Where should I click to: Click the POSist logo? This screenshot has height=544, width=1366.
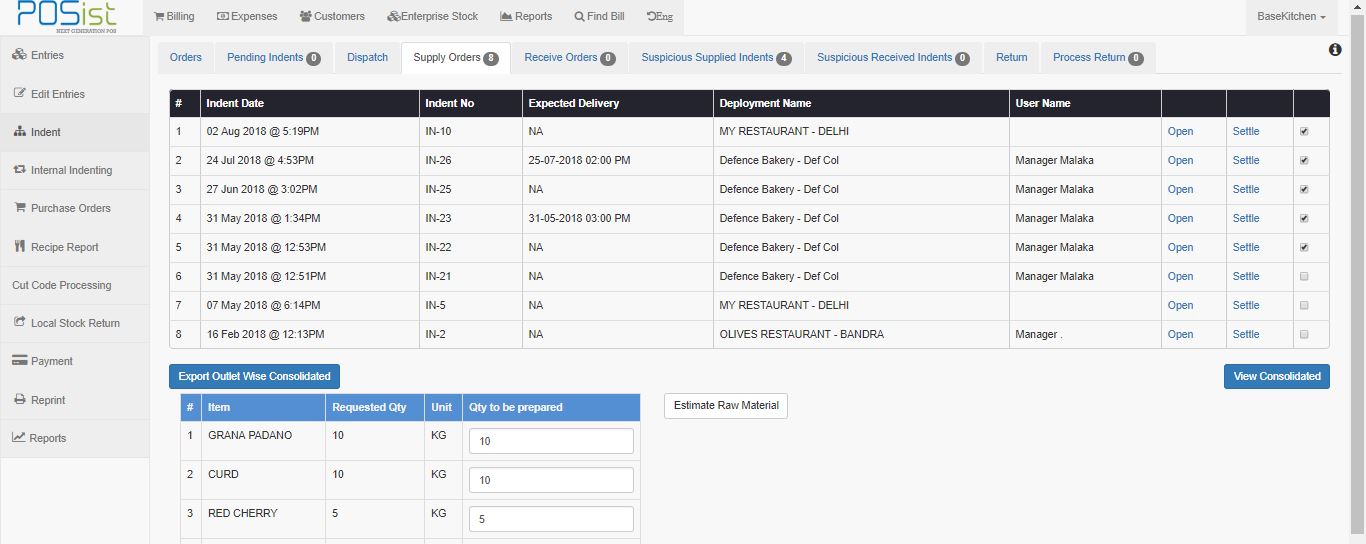tap(66, 16)
